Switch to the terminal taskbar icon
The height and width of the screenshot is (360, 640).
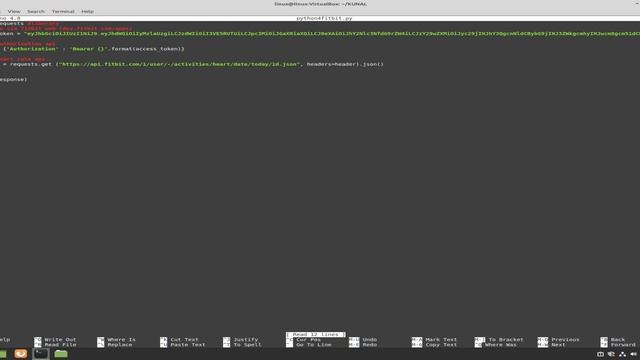pyautogui.click(x=41, y=354)
